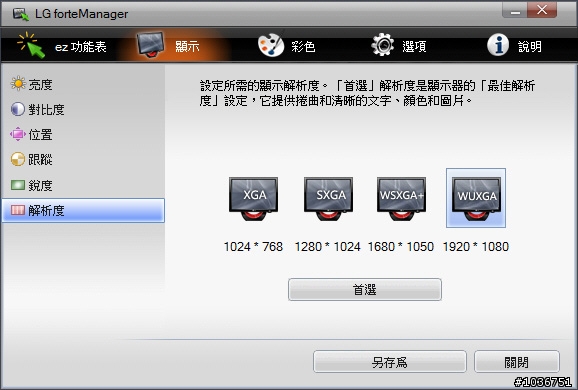Choose the WUXGA monitor icon
Screen dimensions: 578x390
(476, 198)
